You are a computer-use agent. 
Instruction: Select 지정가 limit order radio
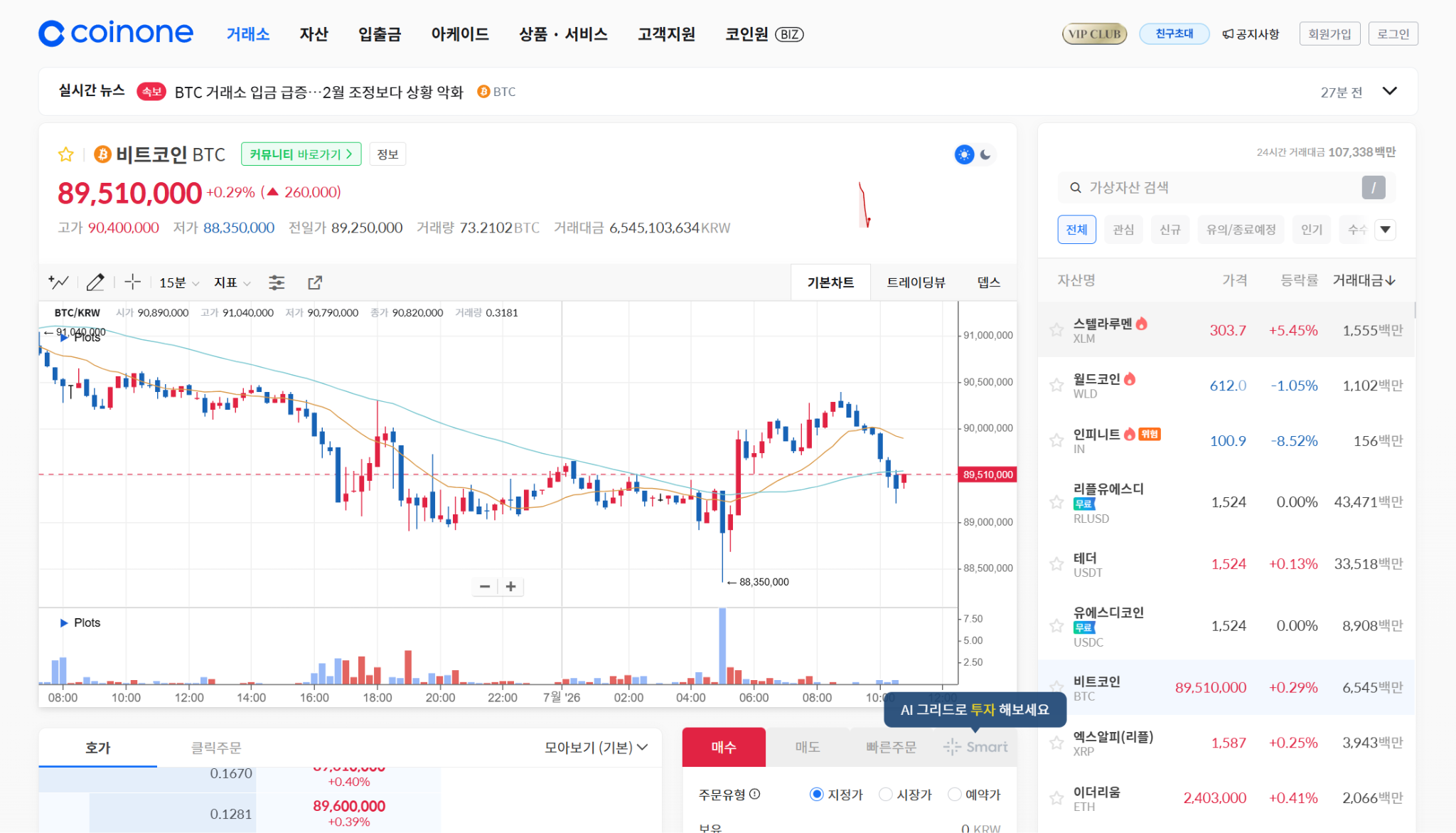tap(816, 794)
